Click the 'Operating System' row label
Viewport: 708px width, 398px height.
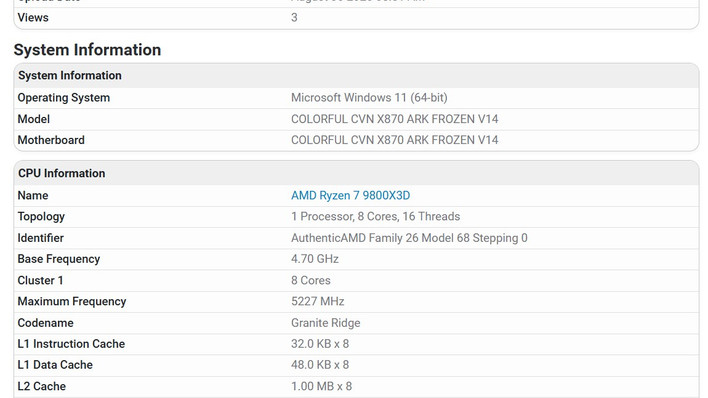64,98
